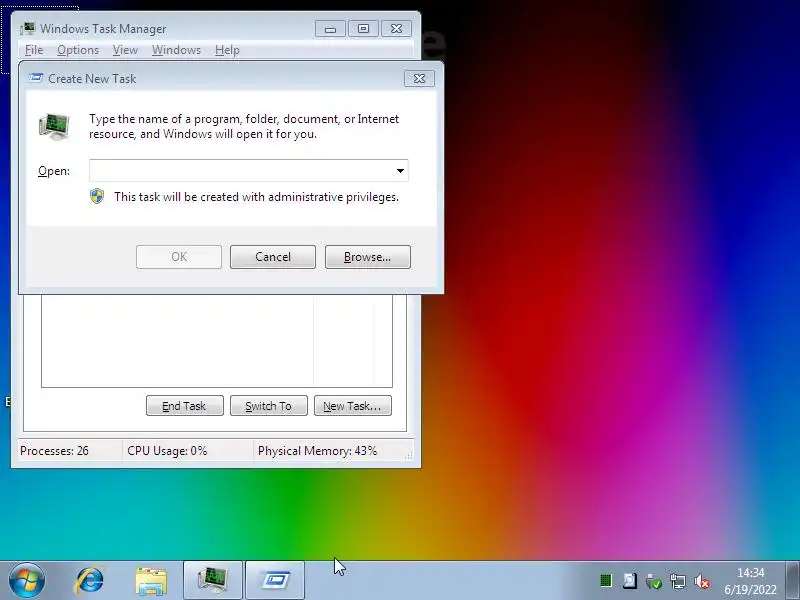800x600 pixels.
Task: Open Windows Explorer folder icon on taskbar
Action: click(x=151, y=581)
